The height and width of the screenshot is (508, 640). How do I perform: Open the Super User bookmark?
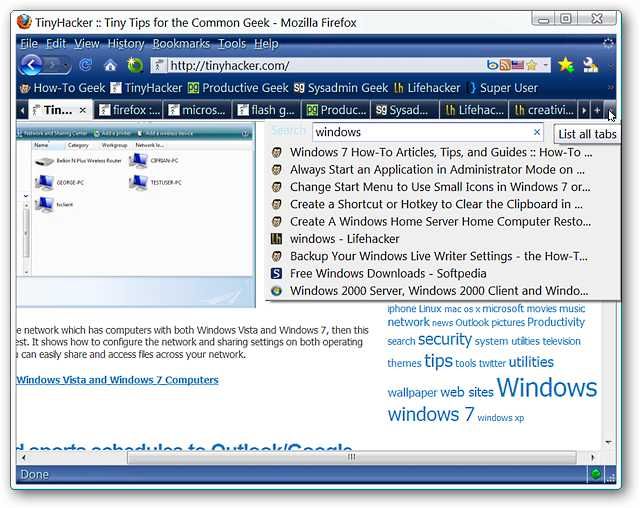tap(503, 88)
